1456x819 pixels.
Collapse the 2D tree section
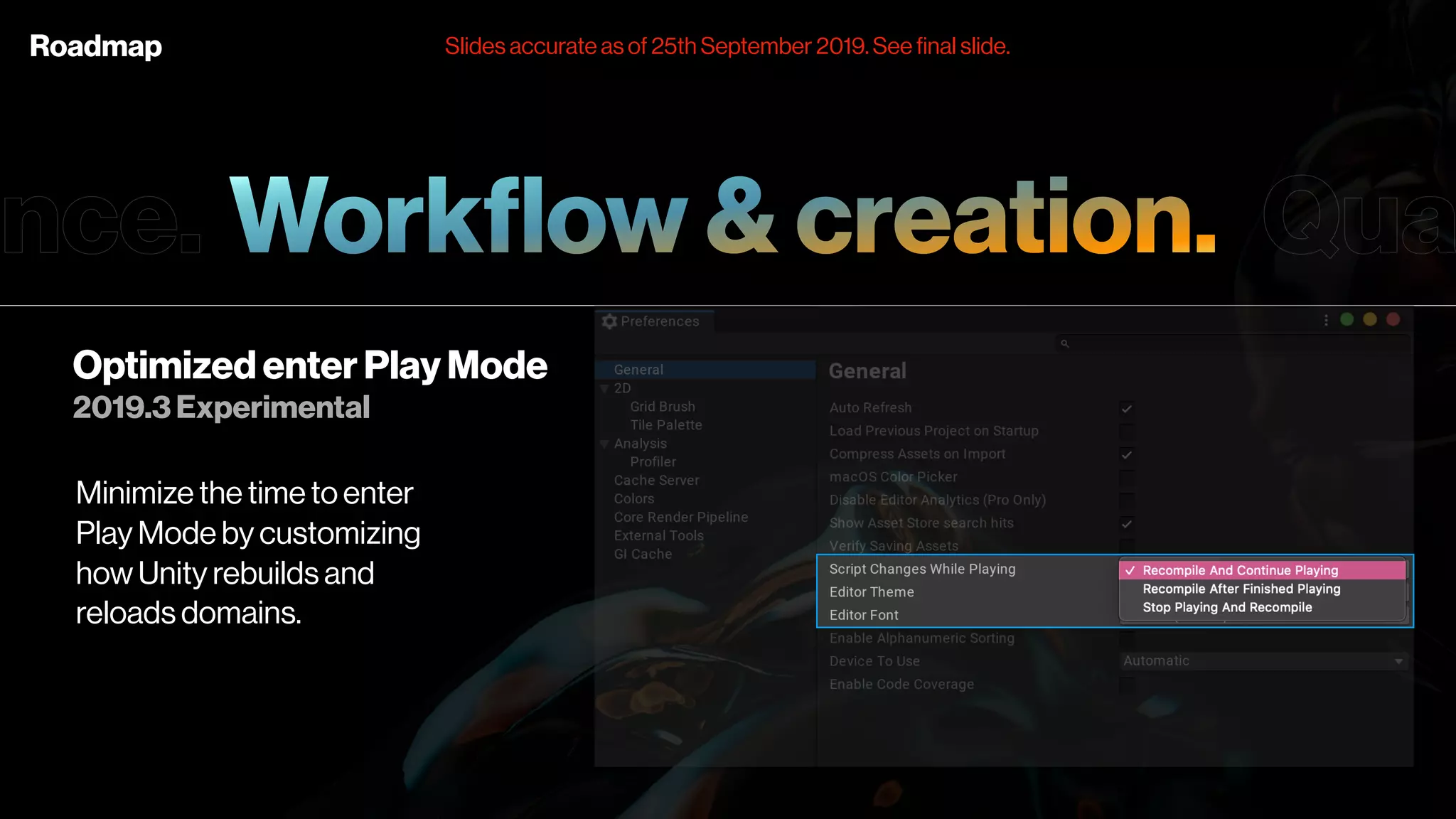click(x=604, y=388)
